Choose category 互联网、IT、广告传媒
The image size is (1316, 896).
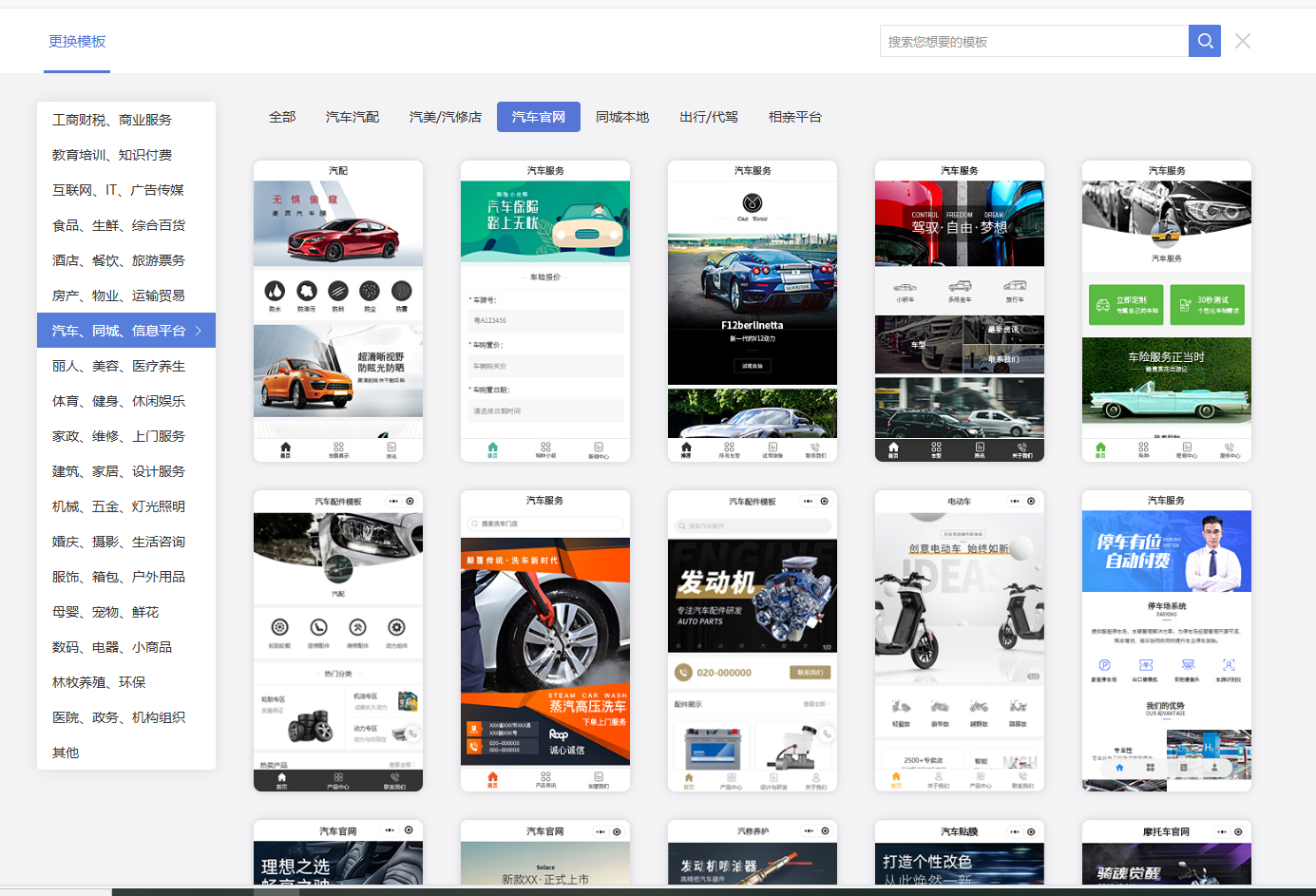pos(126,190)
